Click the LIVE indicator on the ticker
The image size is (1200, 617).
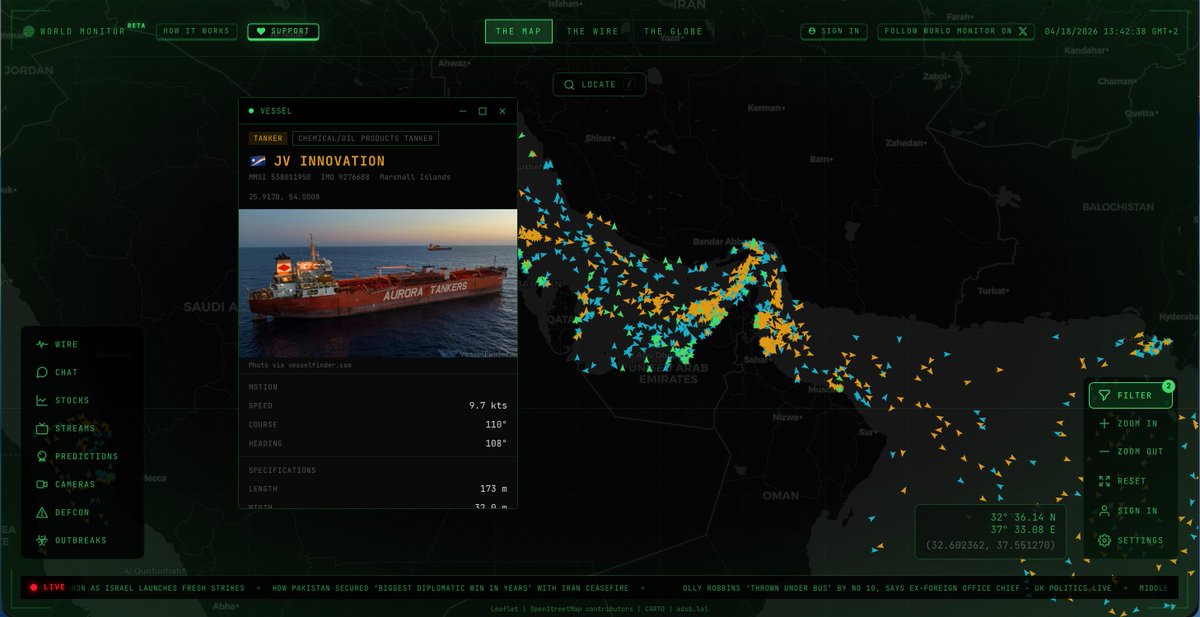coord(48,587)
